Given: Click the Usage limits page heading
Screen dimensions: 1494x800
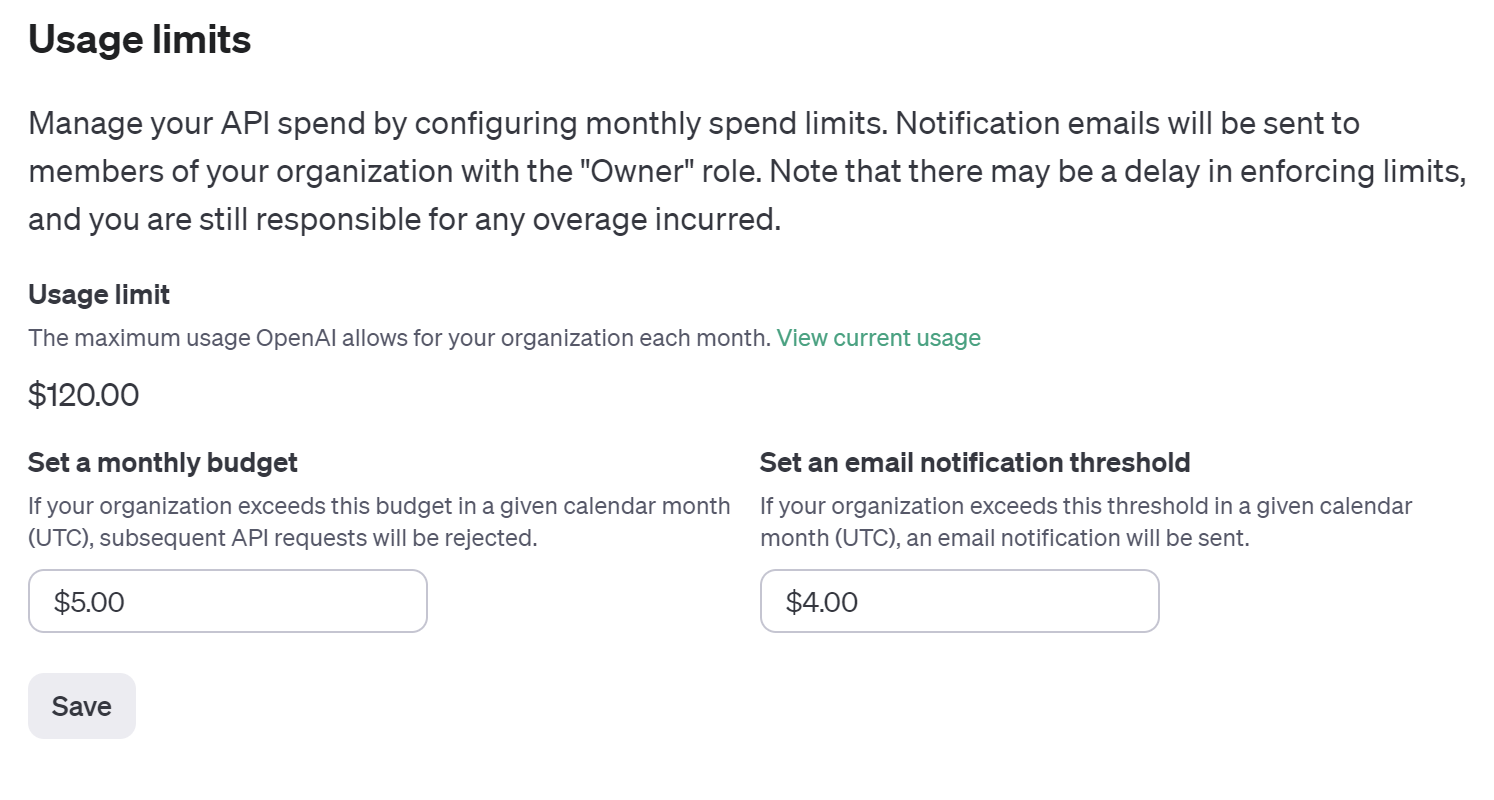Looking at the screenshot, I should tap(139, 40).
